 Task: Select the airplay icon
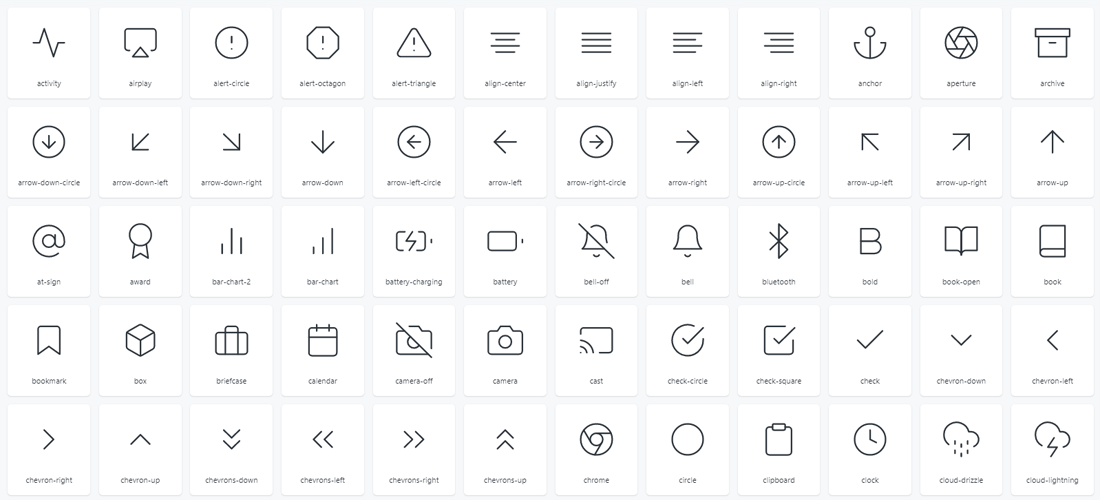click(140, 43)
